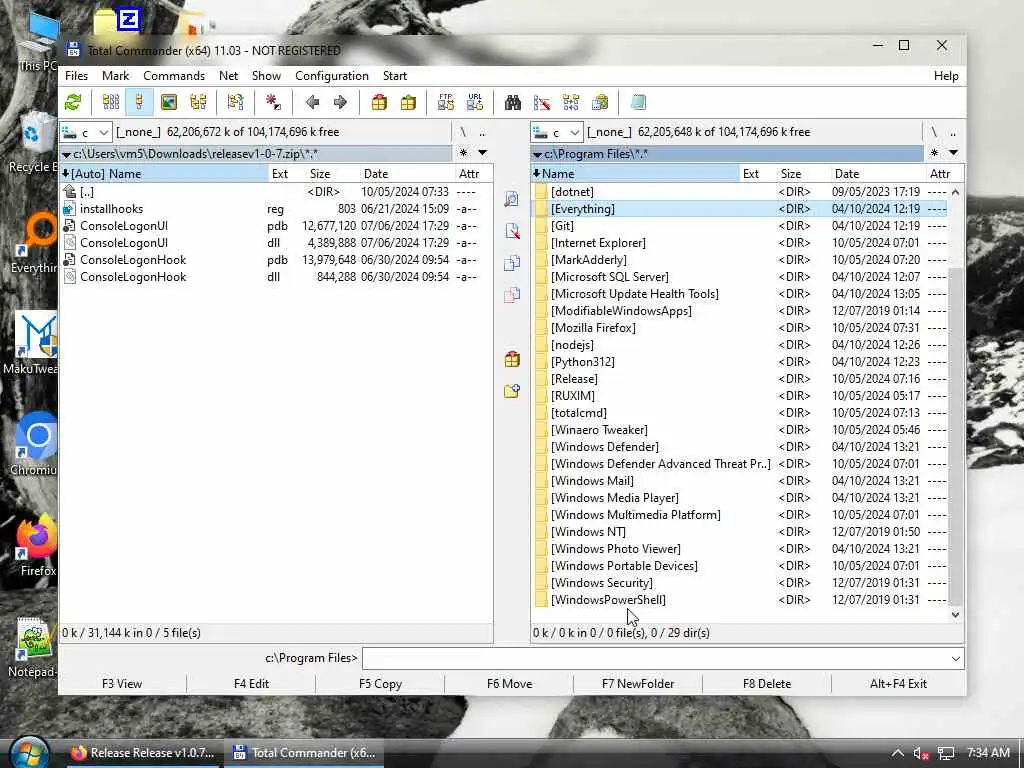Image resolution: width=1024 pixels, height=768 pixels.
Task: Select the [WindowsPowerShell] folder
Action: (x=739, y=600)
